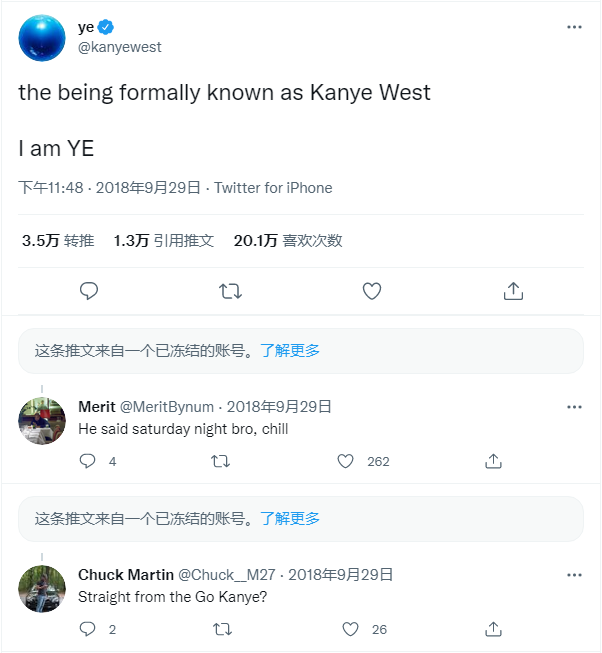Like the main 'I am YE' tweet
This screenshot has height=653, width=602.
click(372, 291)
